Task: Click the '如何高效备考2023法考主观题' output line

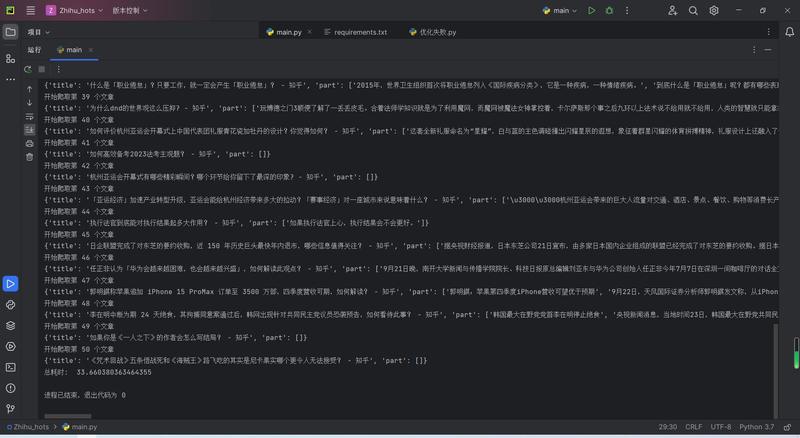Action: [157, 154]
